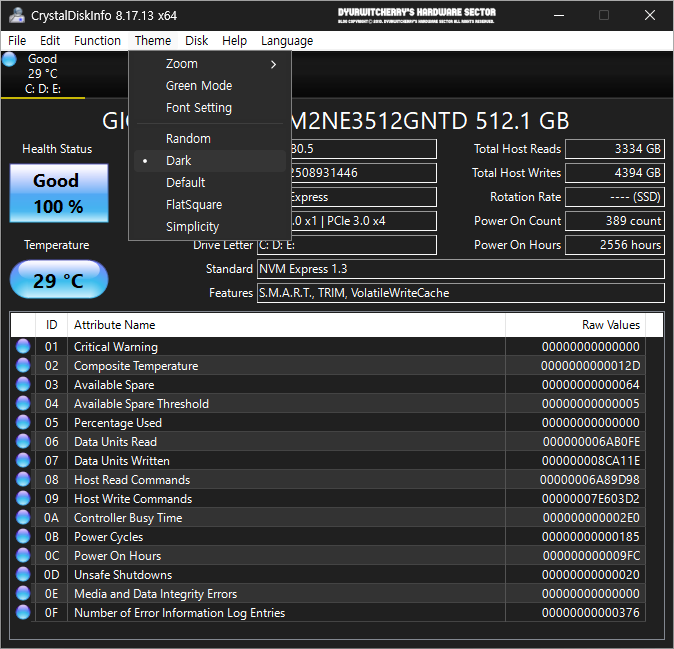Open the Disk menu

coord(196,41)
